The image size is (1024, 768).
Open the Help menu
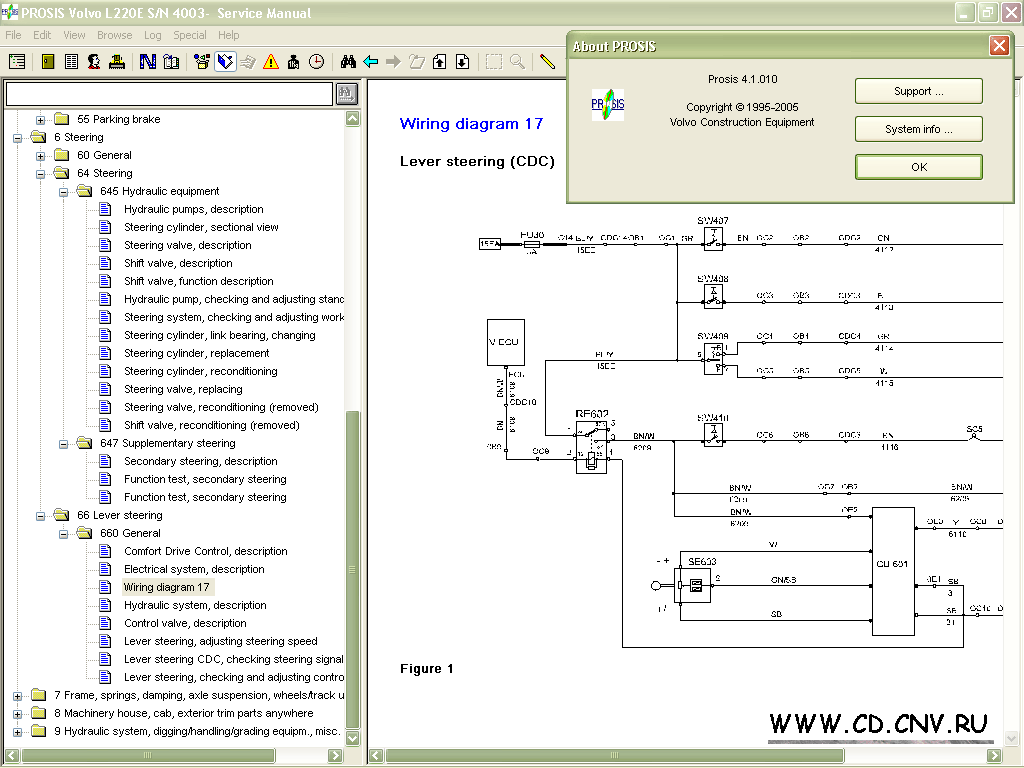pyautogui.click(x=229, y=35)
